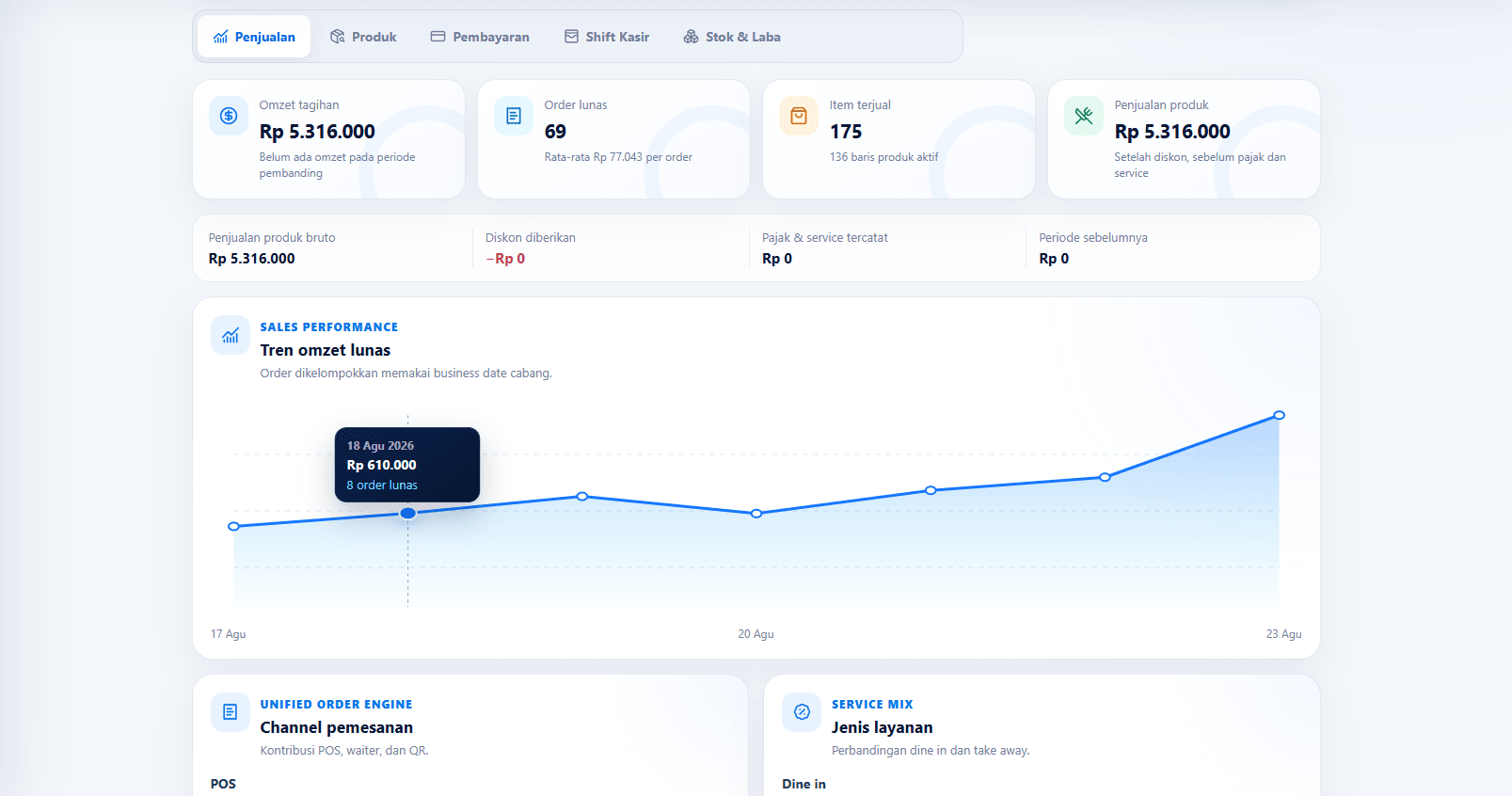
Task: Click the shopping bag icon on Item terjual
Action: pos(799,116)
